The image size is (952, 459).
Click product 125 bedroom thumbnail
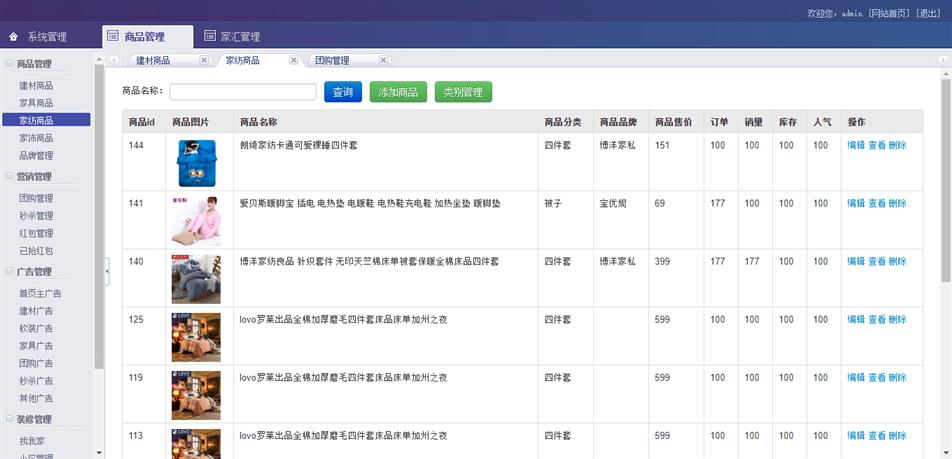[196, 338]
